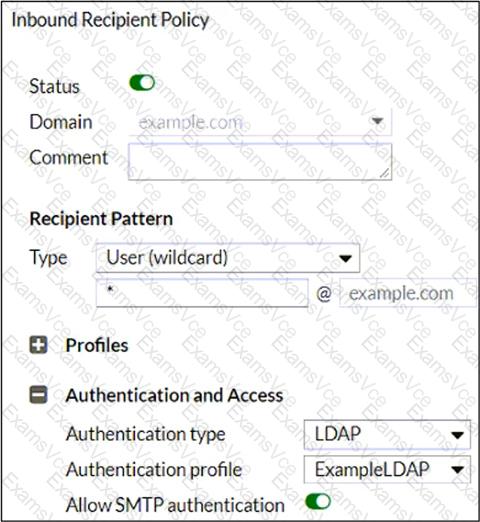Open ExampleLDAP authentication profile dropdown
Viewport: 480px width, 522px height.
click(x=387, y=469)
